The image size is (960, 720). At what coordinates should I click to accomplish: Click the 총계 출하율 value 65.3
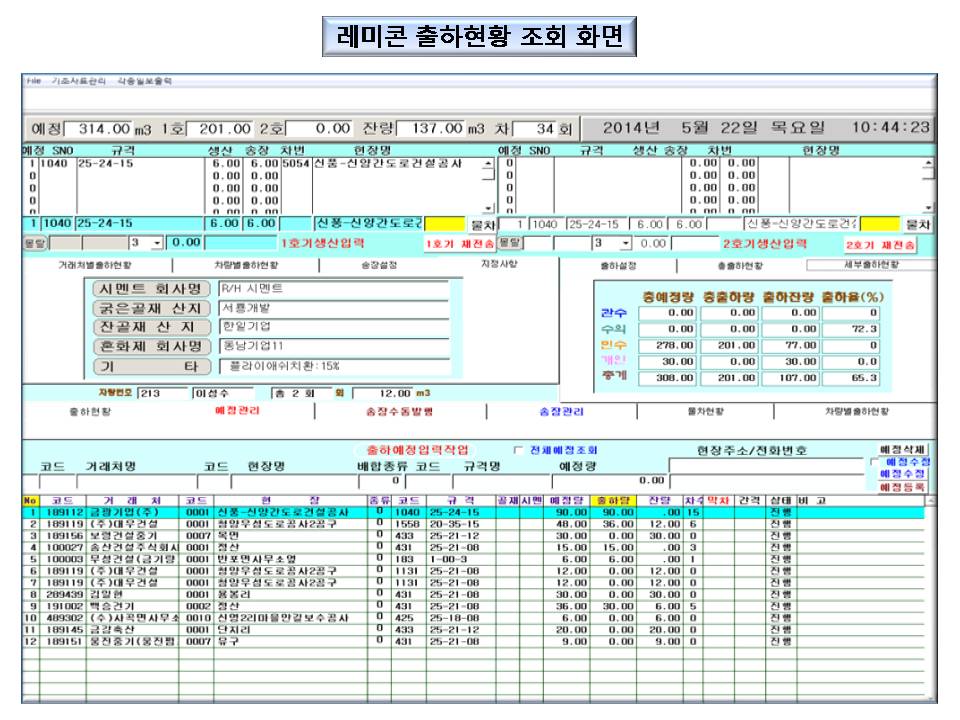coord(850,378)
